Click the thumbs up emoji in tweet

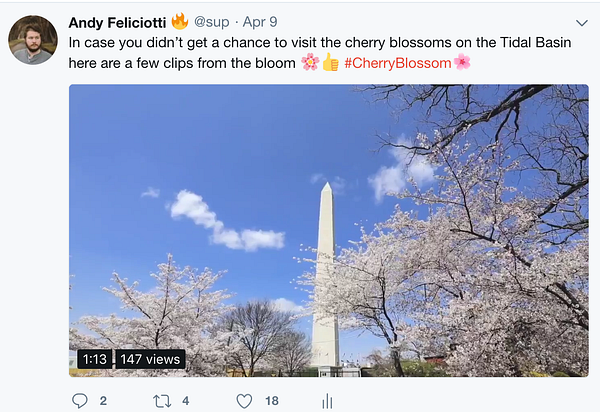[330, 62]
